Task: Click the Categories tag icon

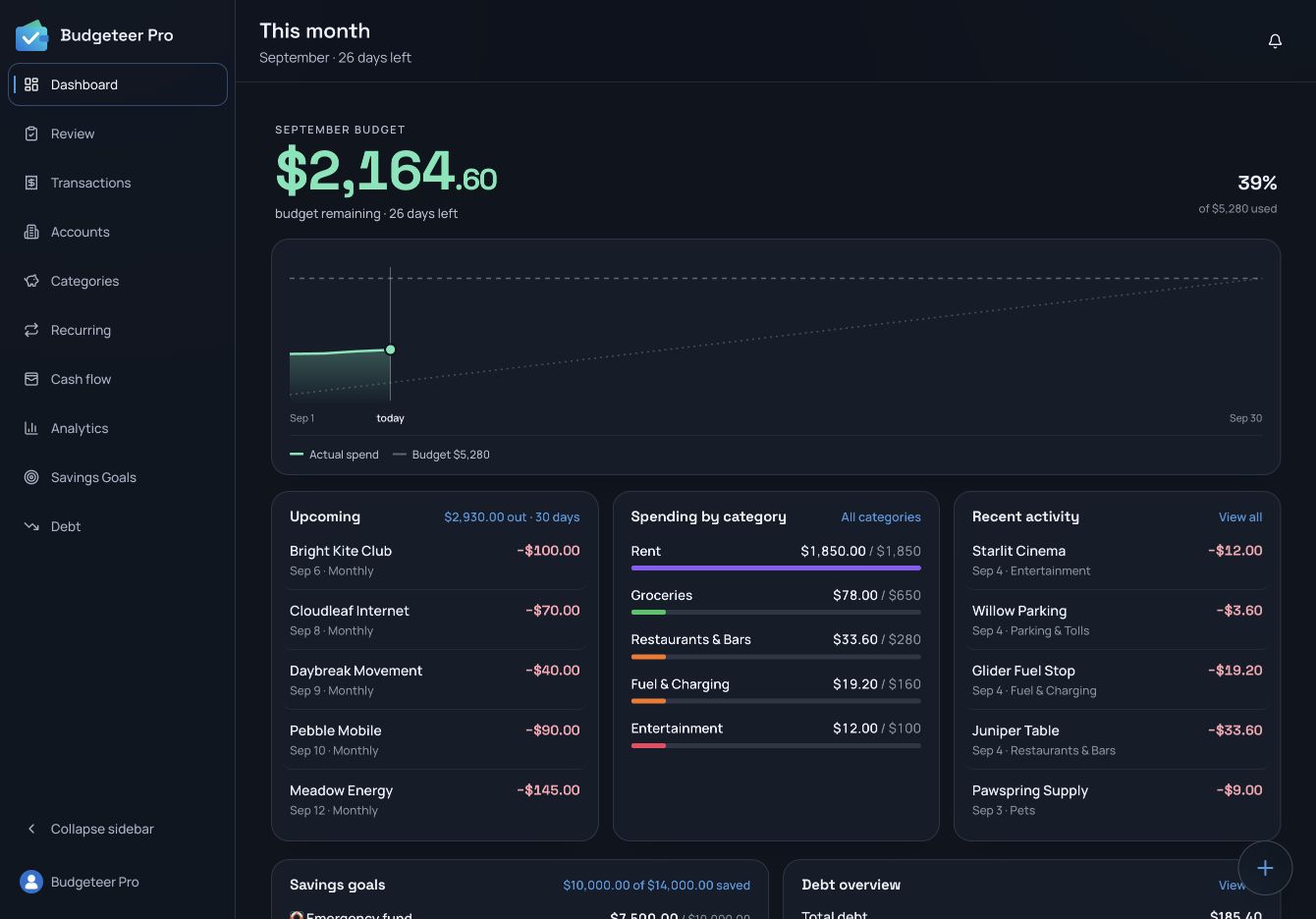Action: point(31,281)
